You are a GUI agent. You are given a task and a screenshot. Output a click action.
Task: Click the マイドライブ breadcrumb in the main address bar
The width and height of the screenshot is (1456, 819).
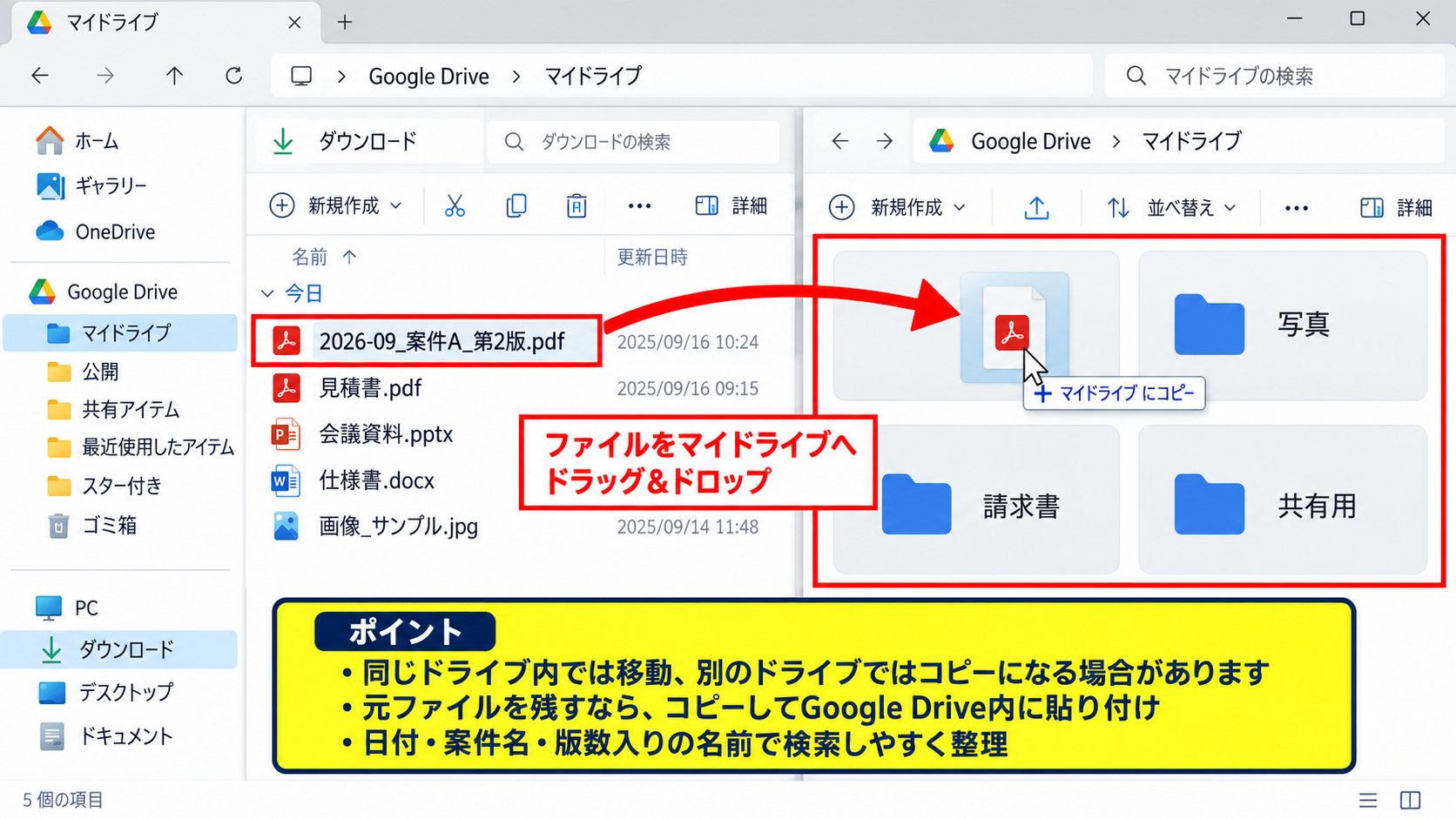[593, 76]
